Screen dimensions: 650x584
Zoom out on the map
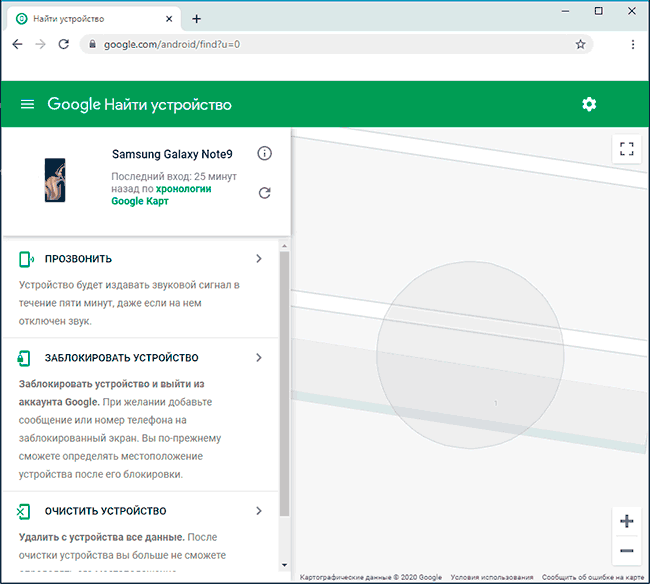626,550
